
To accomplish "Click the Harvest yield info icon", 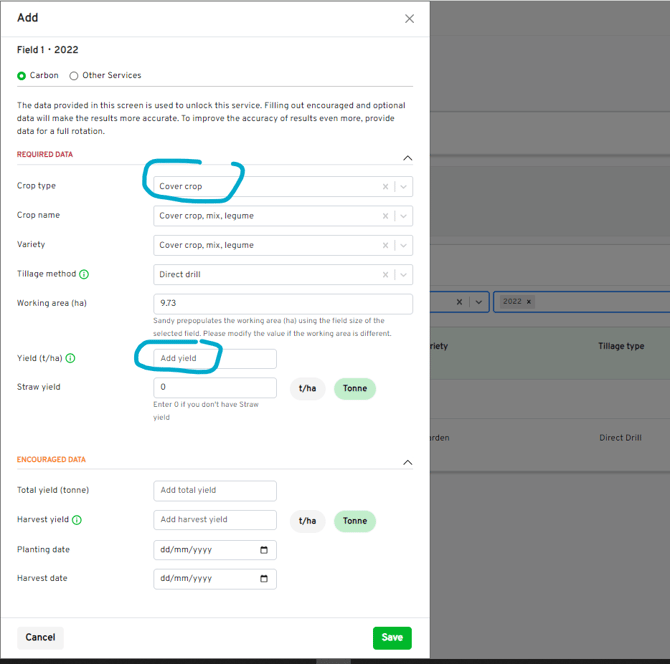I will click(77, 520).
